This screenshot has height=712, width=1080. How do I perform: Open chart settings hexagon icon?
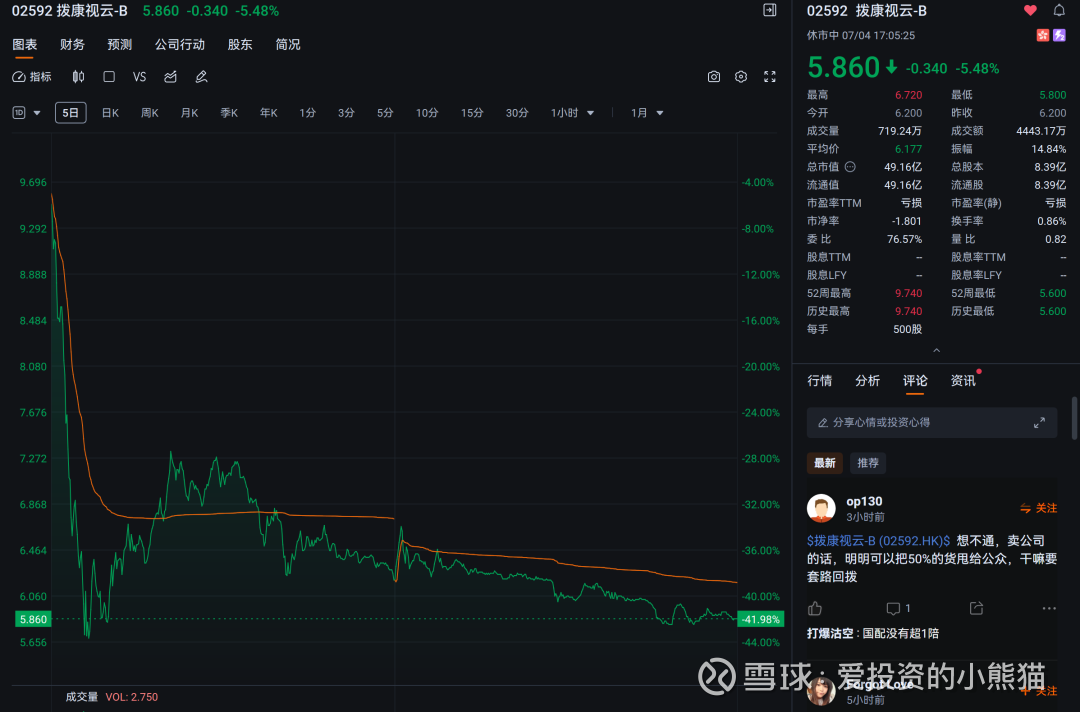click(741, 77)
